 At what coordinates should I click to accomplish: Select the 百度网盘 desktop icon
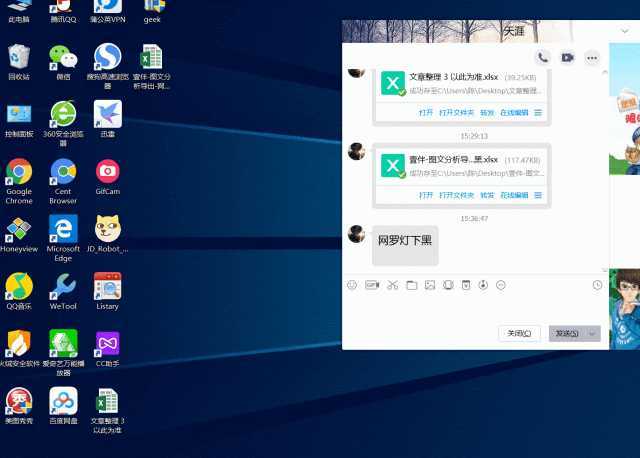[63, 406]
